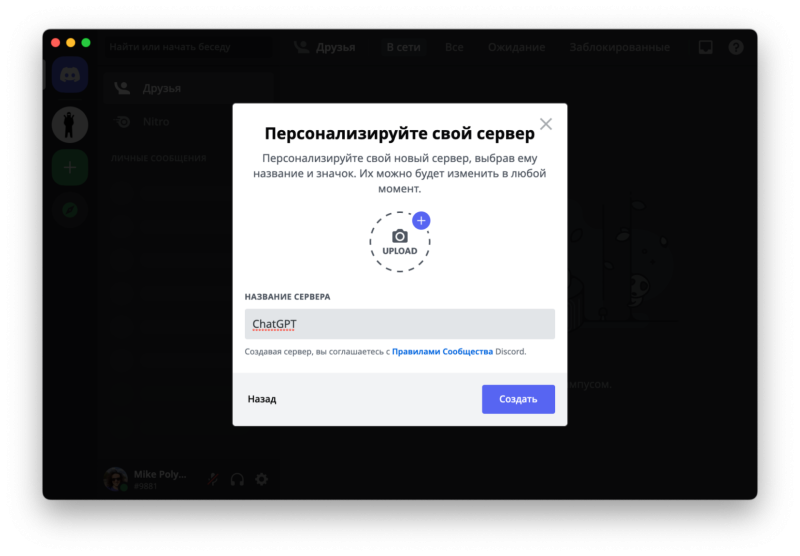Viewport: 800px width, 556px height.
Task: Go back with the Назад button
Action: (262, 399)
